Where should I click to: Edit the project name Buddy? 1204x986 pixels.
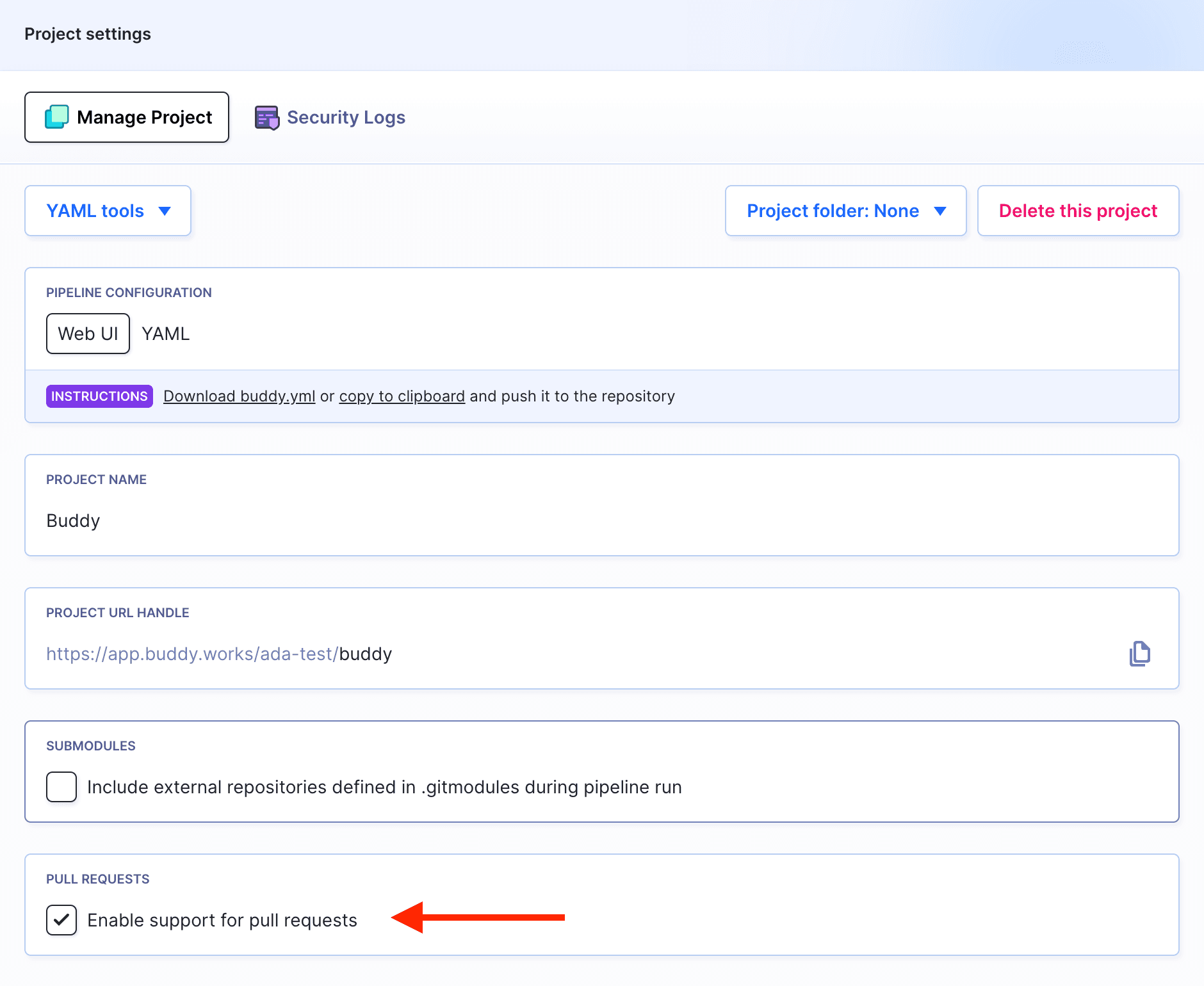[x=72, y=521]
